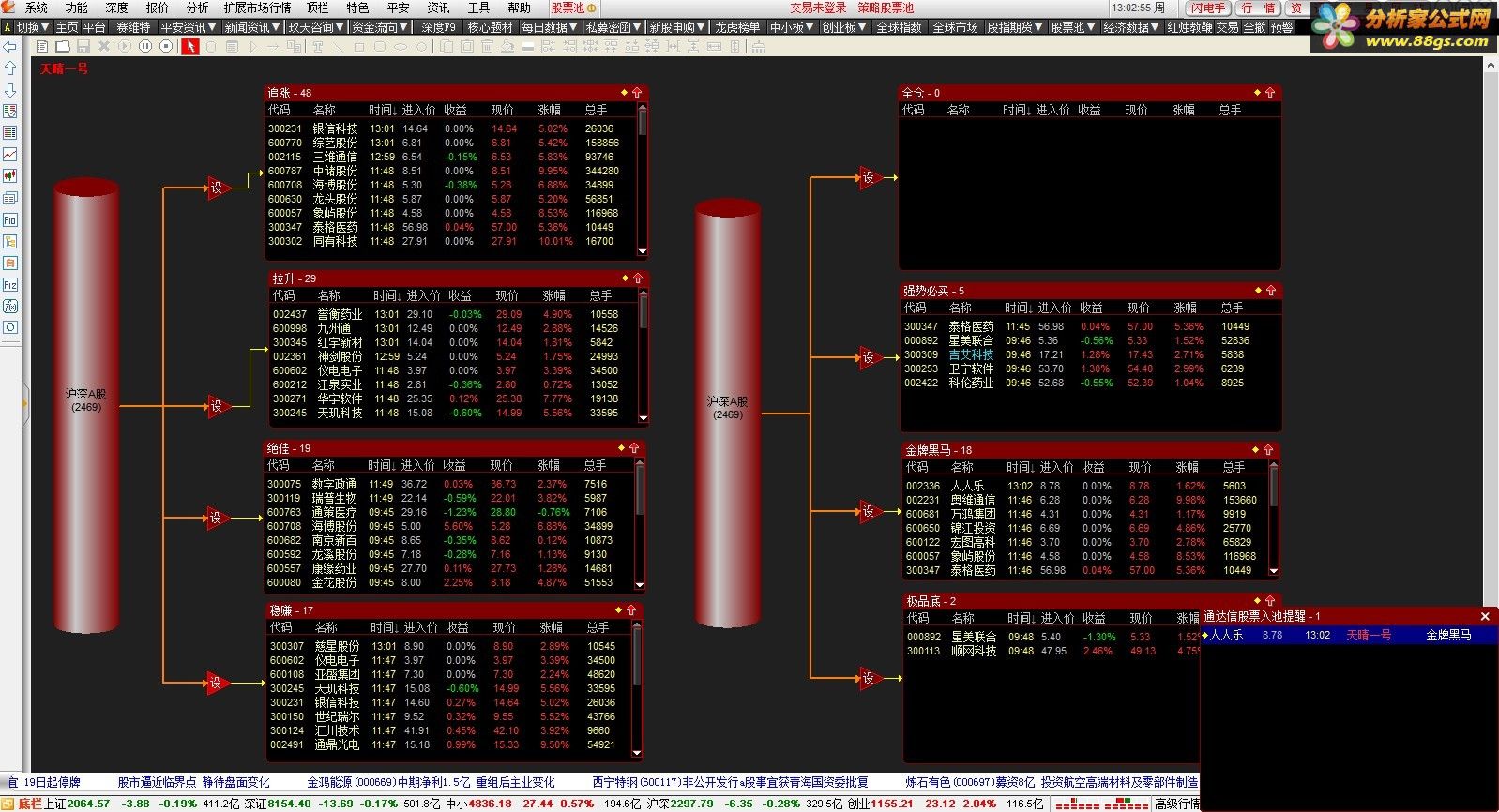Image resolution: width=1499 pixels, height=812 pixels.
Task: Click the up arrow icon on 追涨 panel header
Action: click(637, 93)
